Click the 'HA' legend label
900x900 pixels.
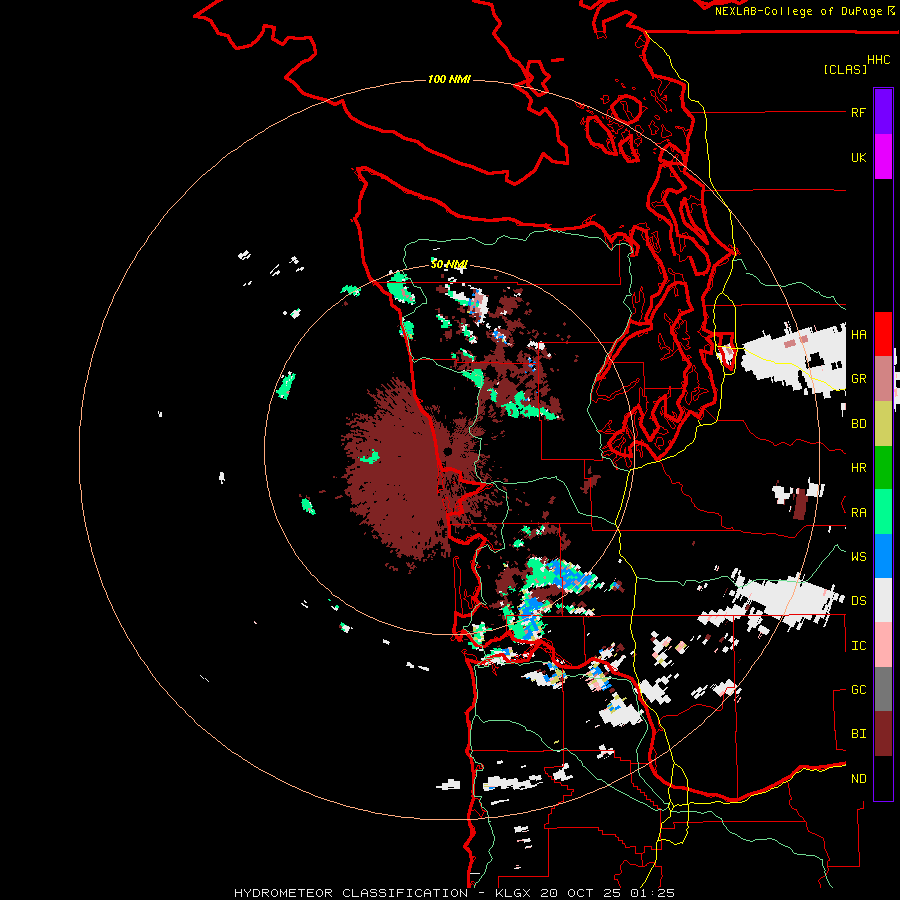(858, 335)
